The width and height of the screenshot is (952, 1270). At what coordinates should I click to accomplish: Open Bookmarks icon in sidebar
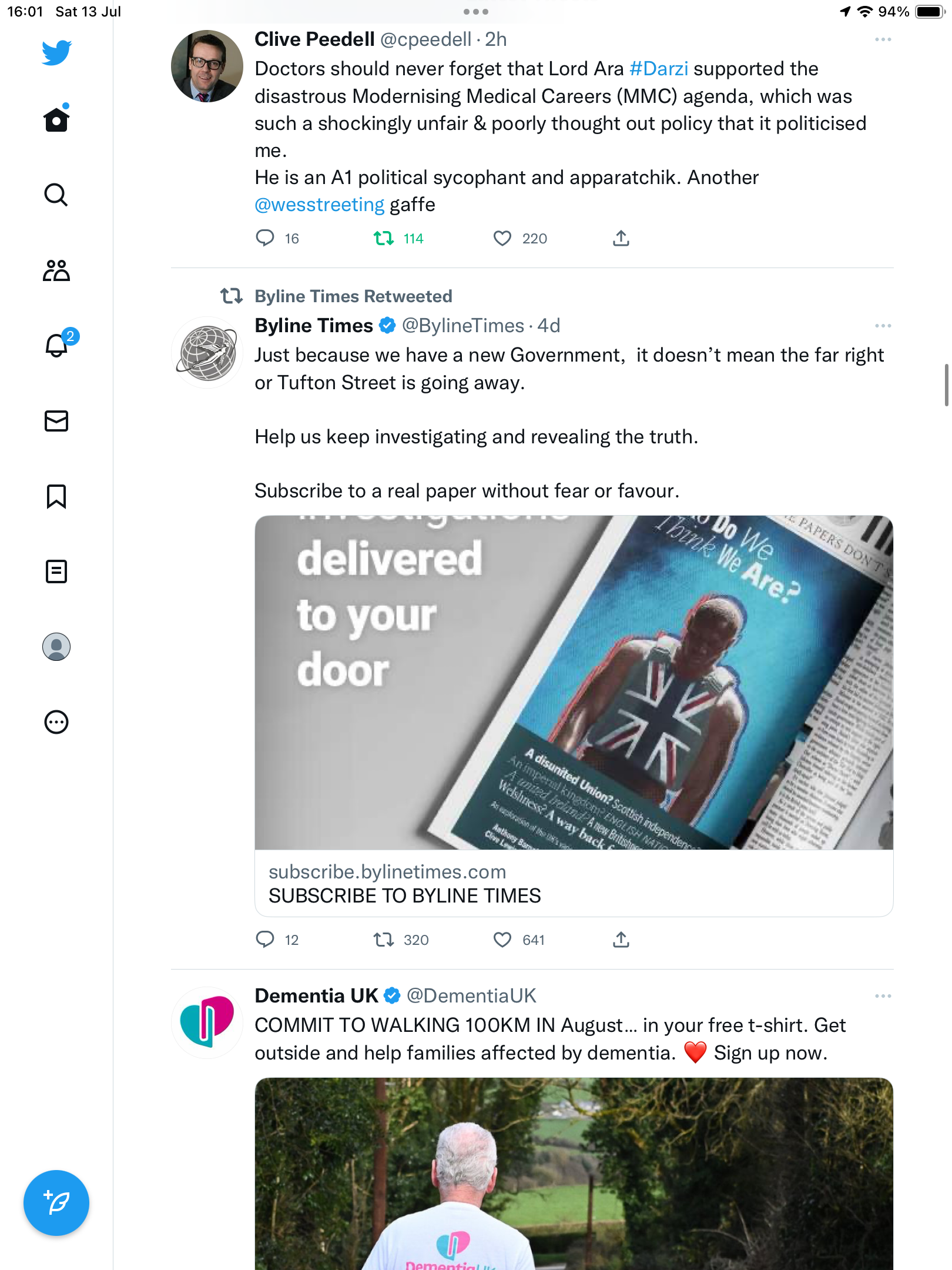(56, 496)
